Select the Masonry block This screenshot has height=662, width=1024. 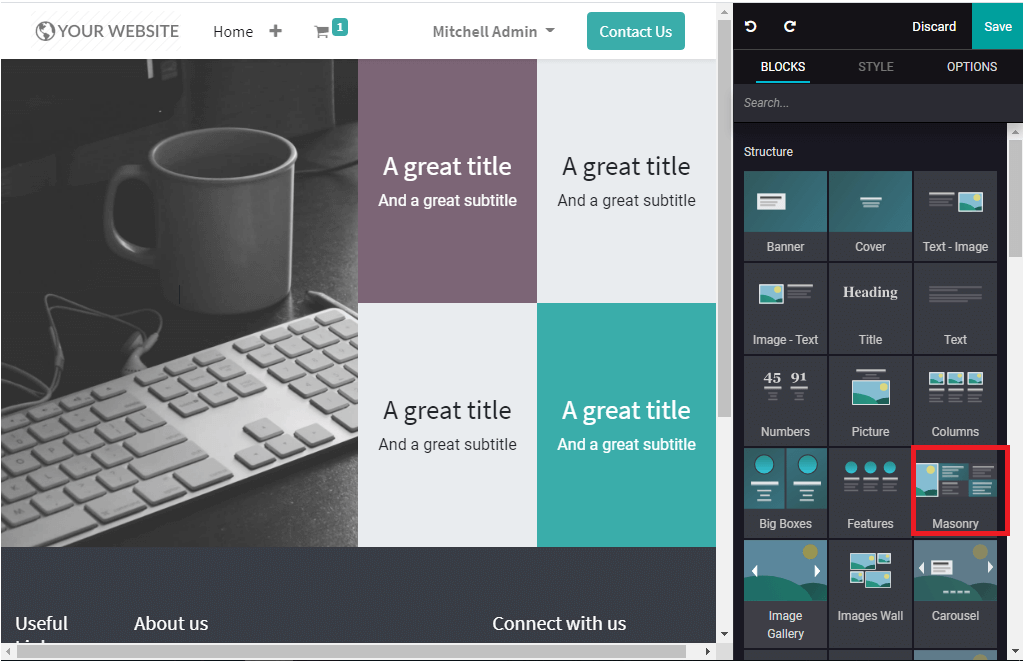point(955,492)
